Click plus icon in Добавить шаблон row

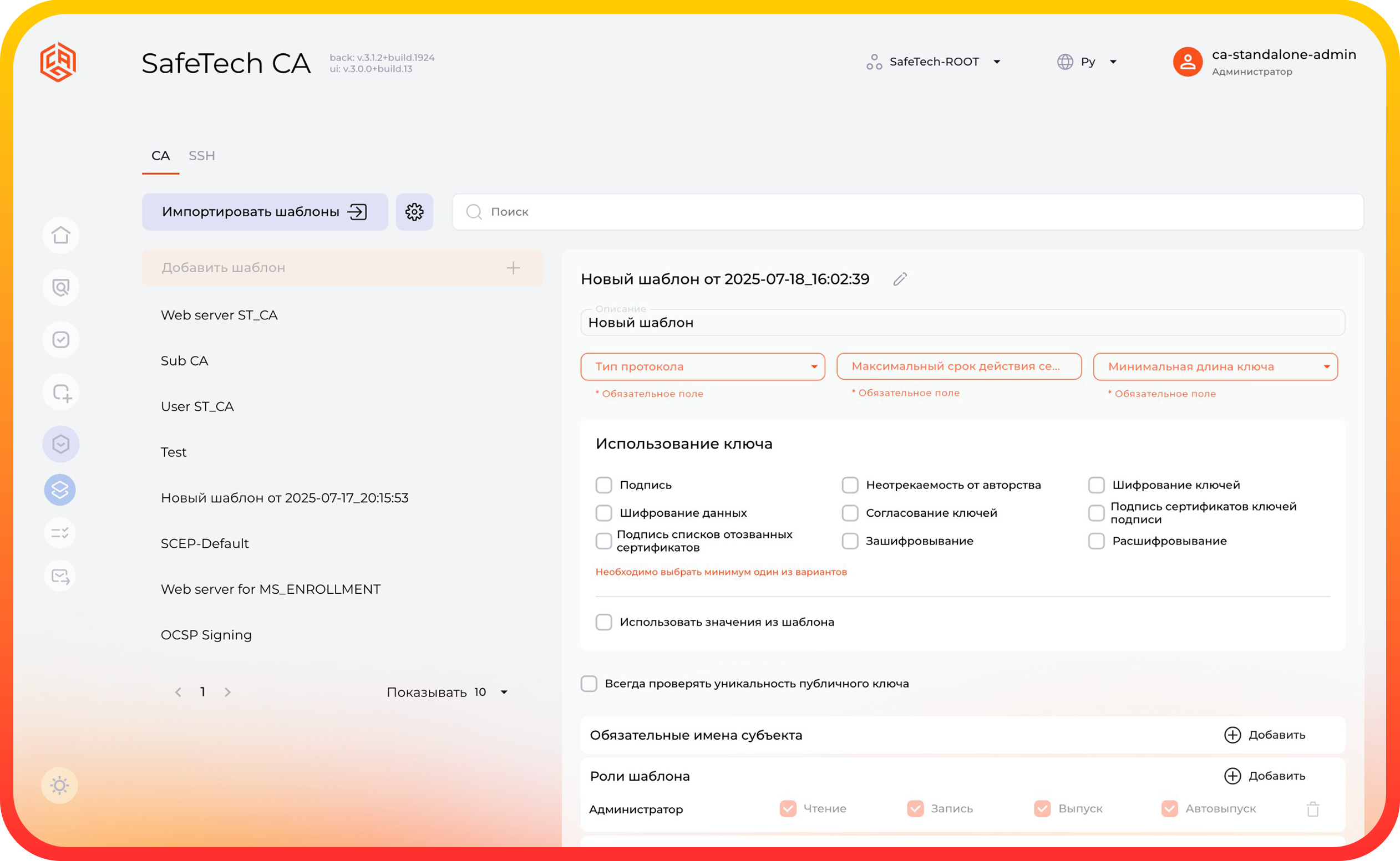[x=513, y=268]
